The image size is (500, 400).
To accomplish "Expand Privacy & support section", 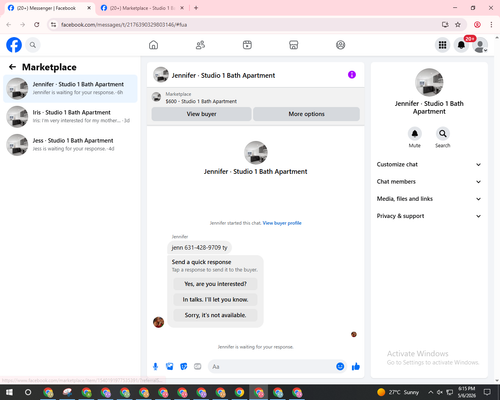I will pos(429,216).
